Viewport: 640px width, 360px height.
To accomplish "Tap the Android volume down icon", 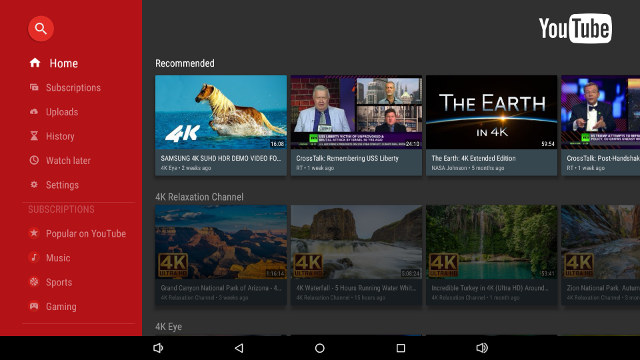I will pos(158,348).
